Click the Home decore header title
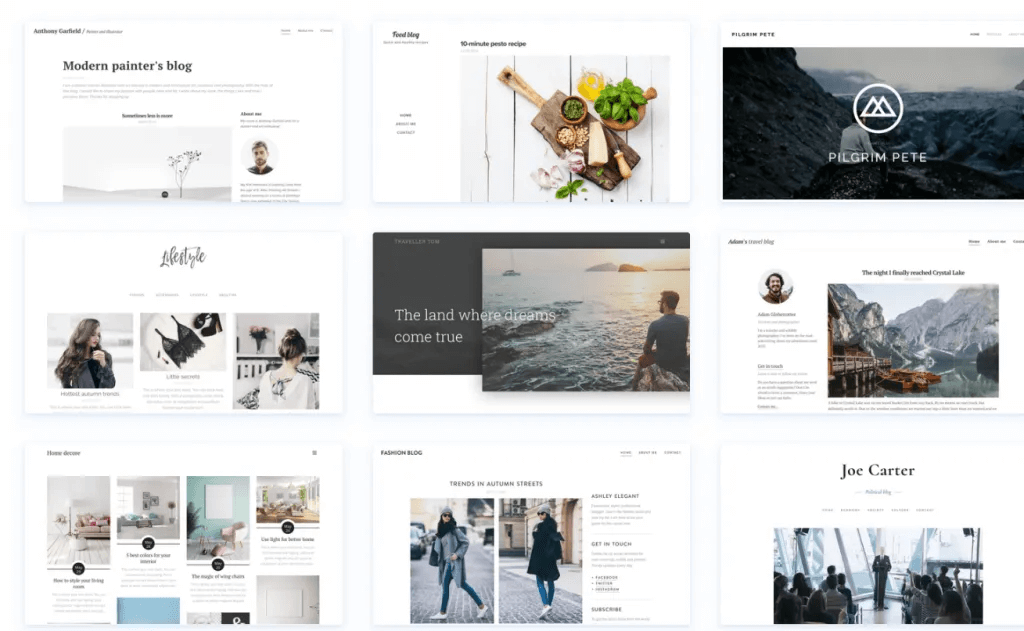Screen dimensions: 1024x631 [63, 453]
